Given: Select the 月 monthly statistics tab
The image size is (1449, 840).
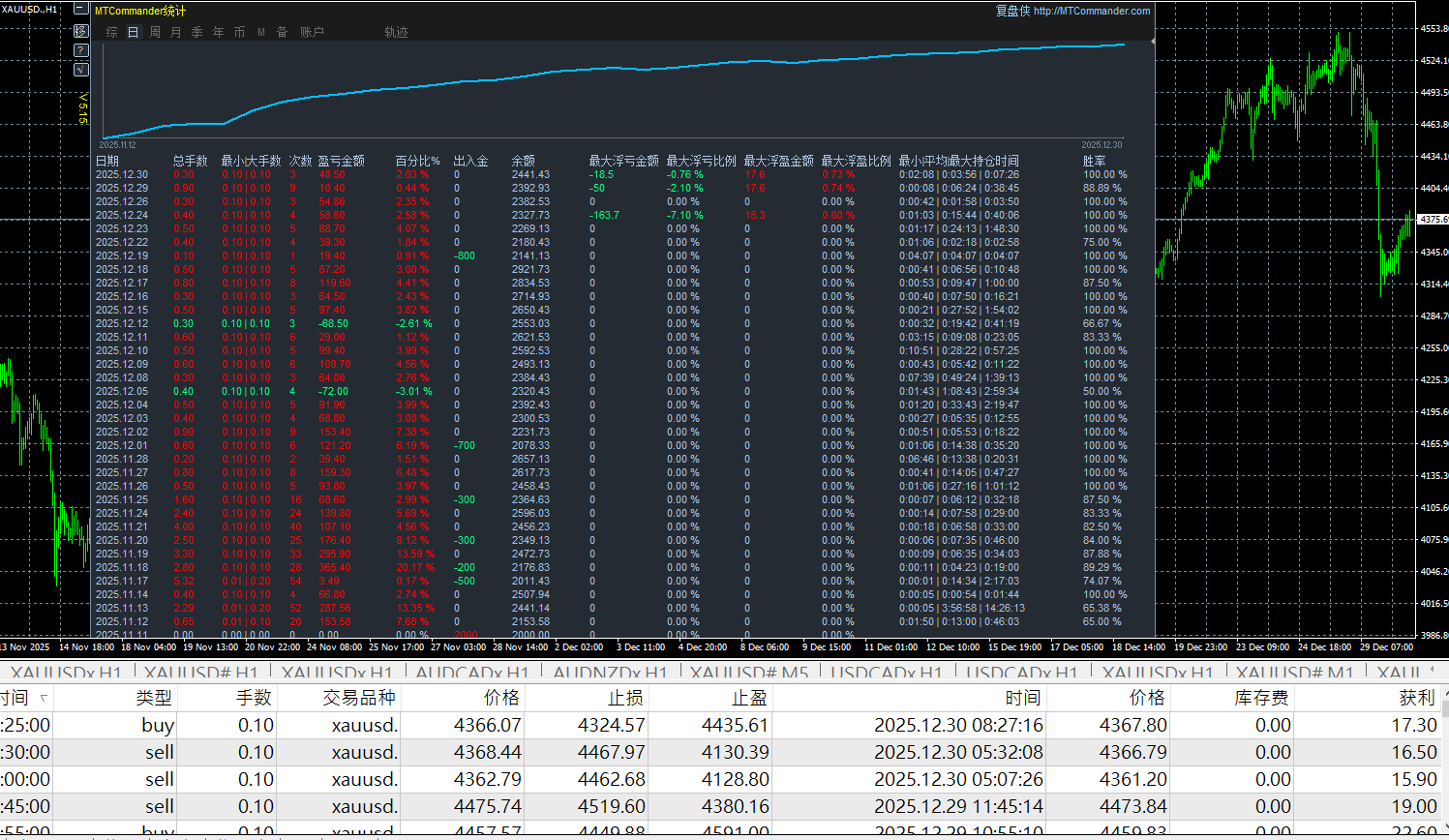Looking at the screenshot, I should [x=176, y=32].
